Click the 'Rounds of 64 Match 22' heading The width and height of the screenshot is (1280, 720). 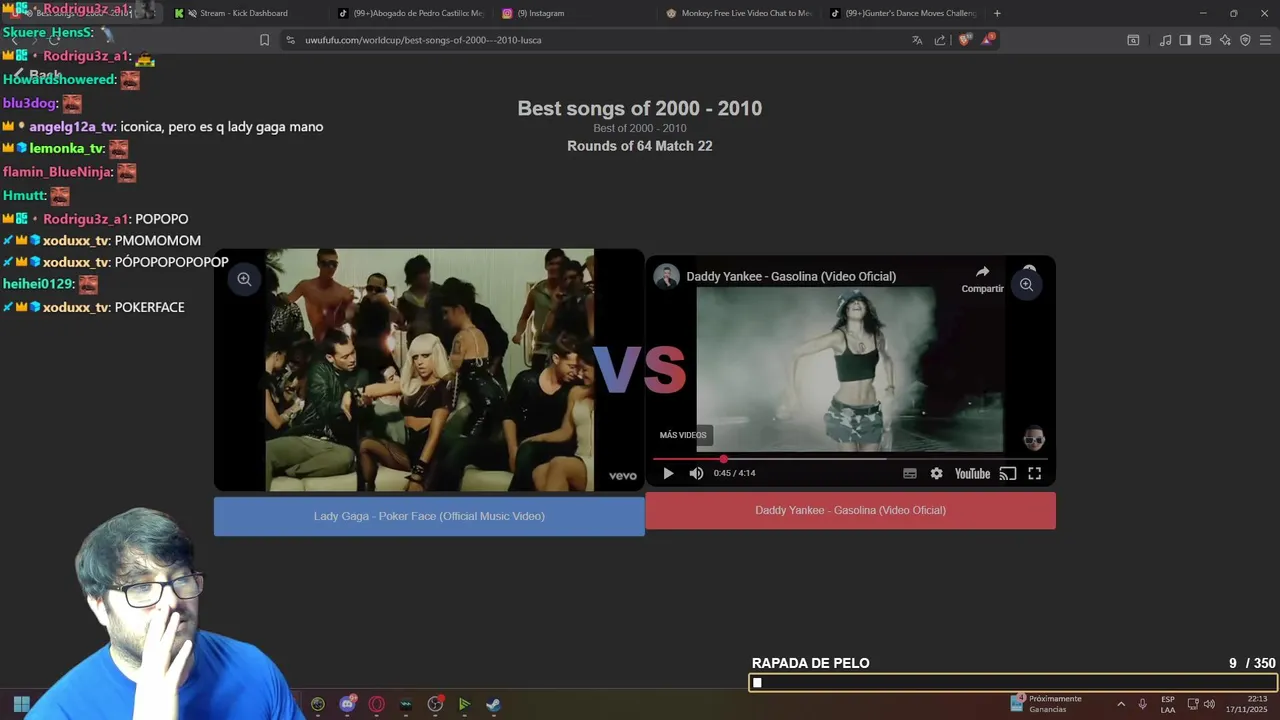640,146
